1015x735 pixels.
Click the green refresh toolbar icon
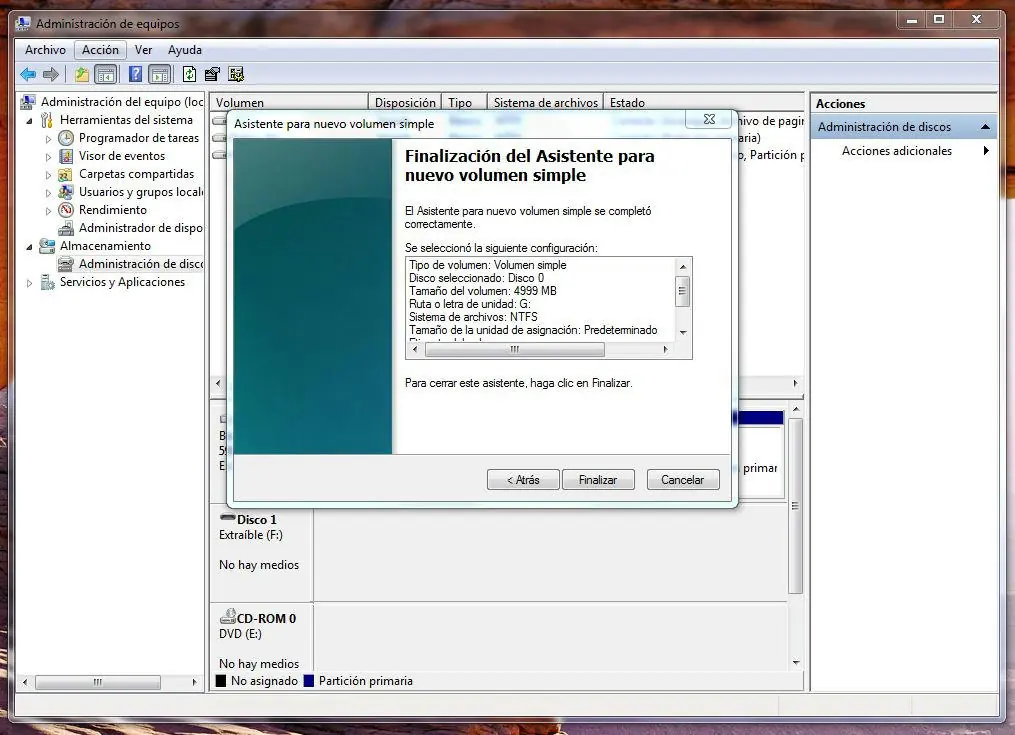189,74
